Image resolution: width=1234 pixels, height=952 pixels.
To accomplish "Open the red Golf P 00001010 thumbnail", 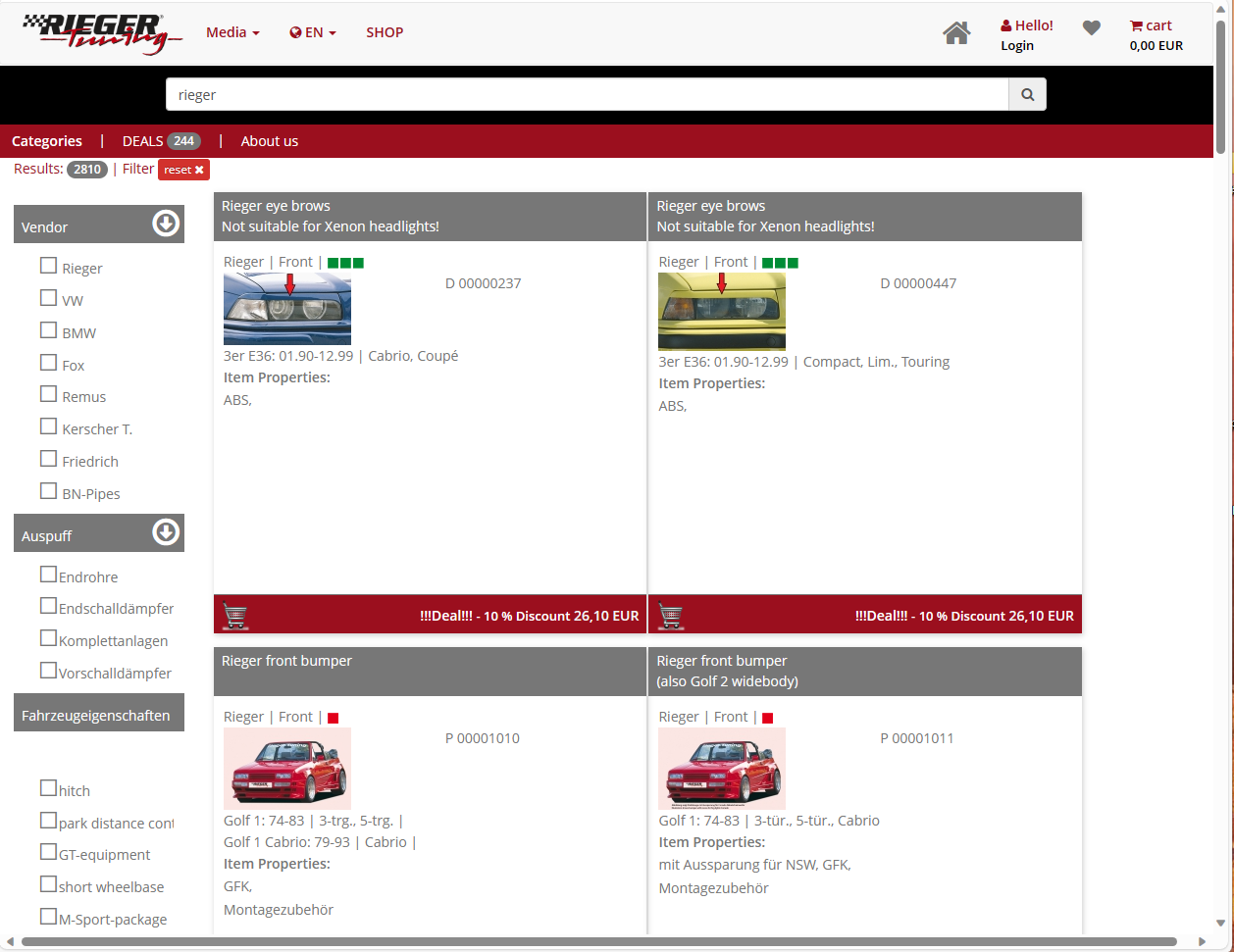I will [287, 768].
